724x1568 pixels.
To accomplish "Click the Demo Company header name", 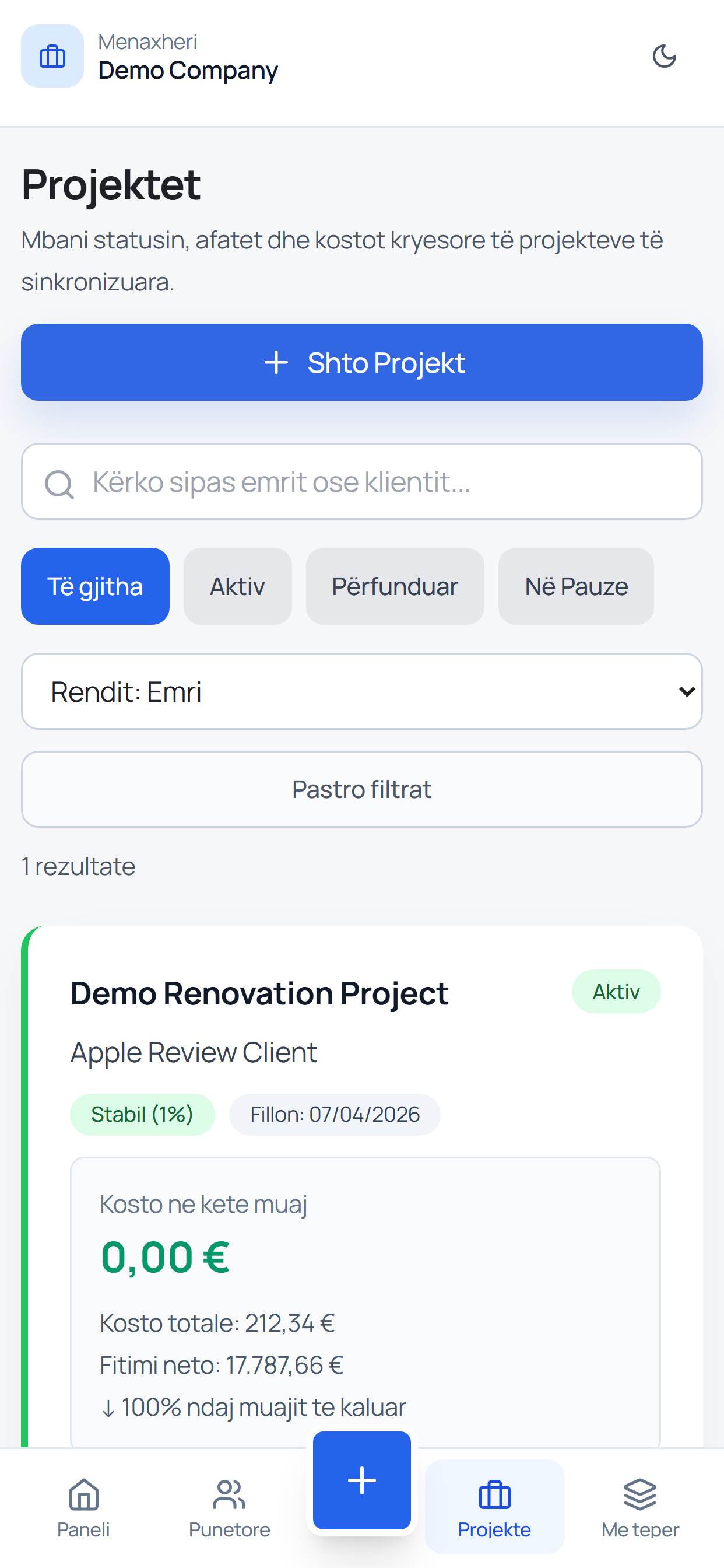I will tap(188, 71).
